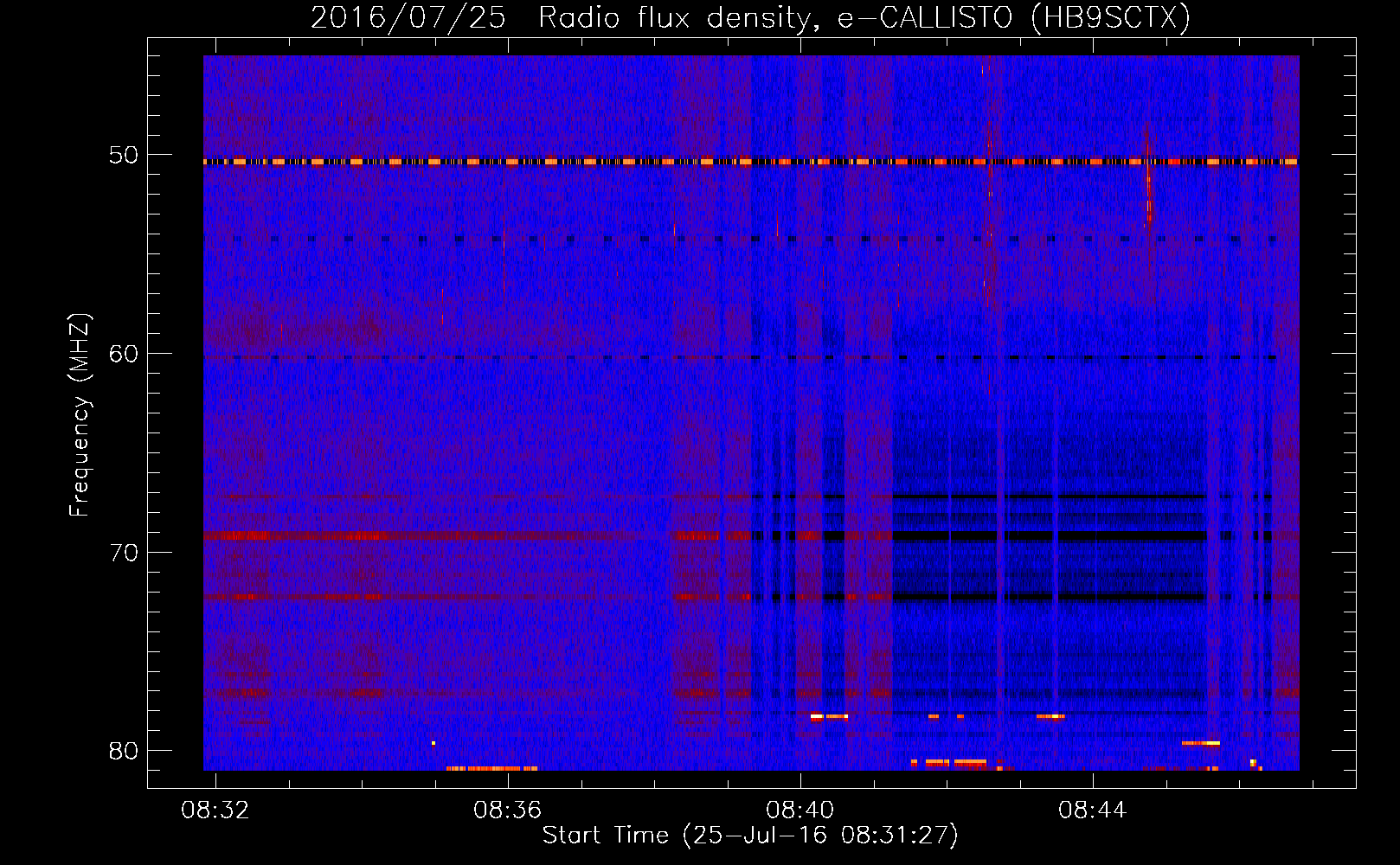Click the 50 frequency tick label
1400x865 pixels.
[124, 156]
